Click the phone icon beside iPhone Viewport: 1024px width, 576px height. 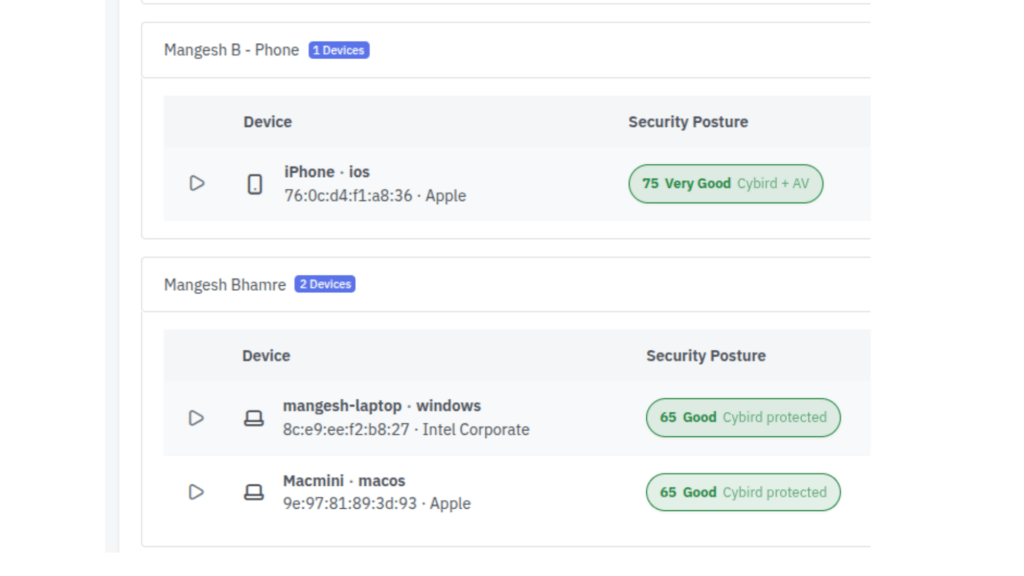click(255, 184)
